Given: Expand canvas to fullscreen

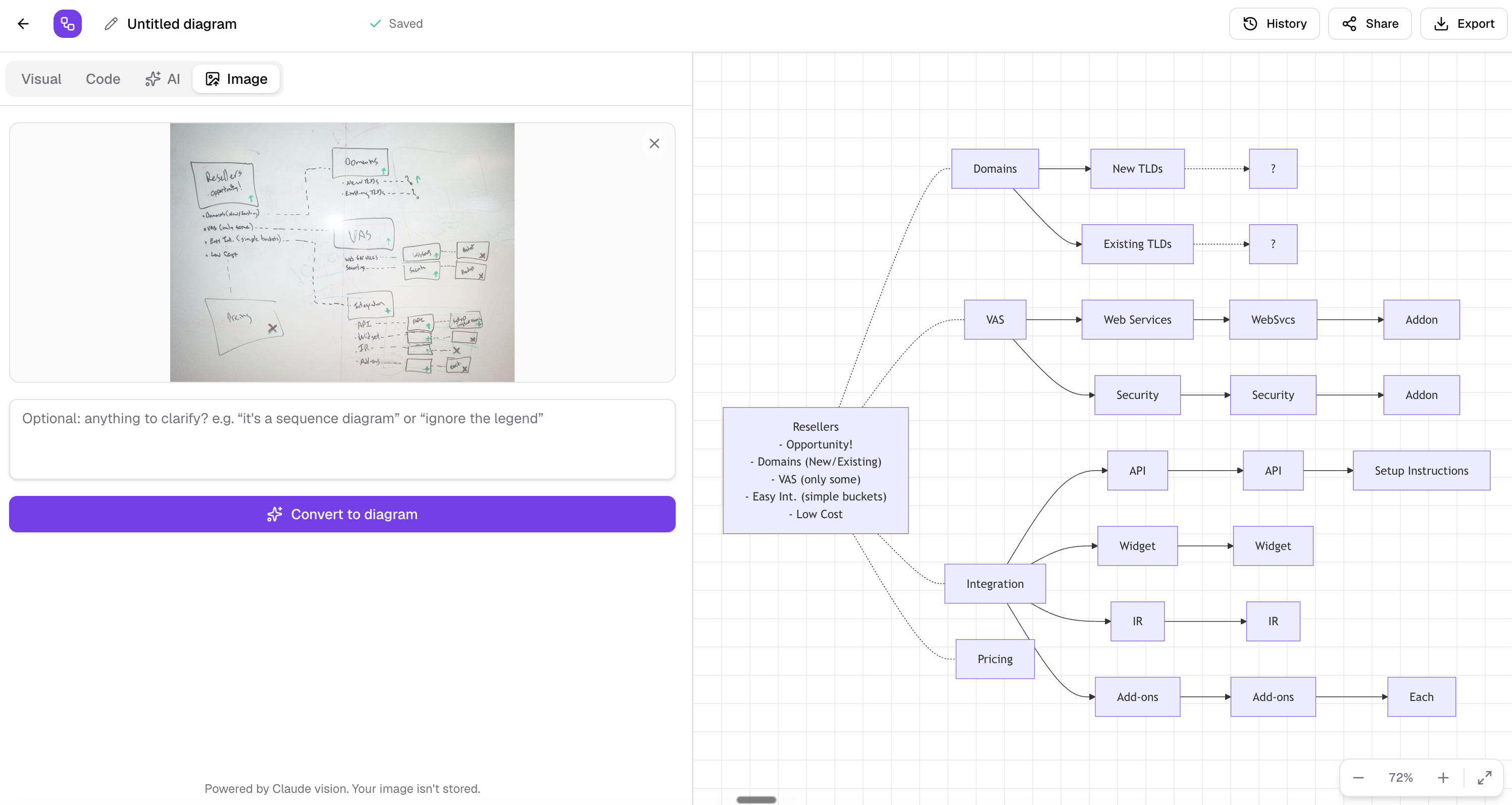Looking at the screenshot, I should coord(1484,777).
